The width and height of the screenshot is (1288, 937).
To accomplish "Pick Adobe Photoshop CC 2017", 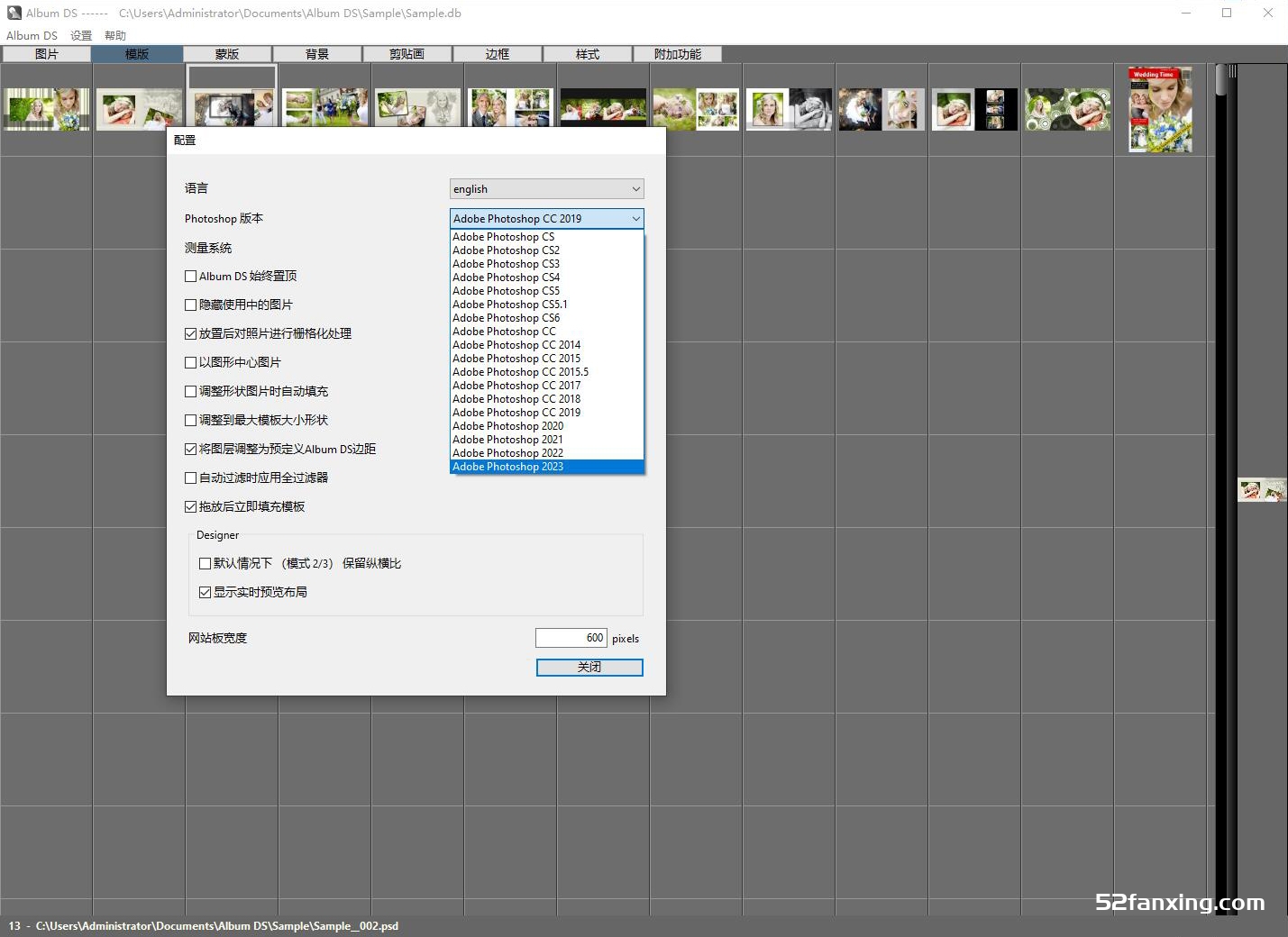I will click(547, 386).
